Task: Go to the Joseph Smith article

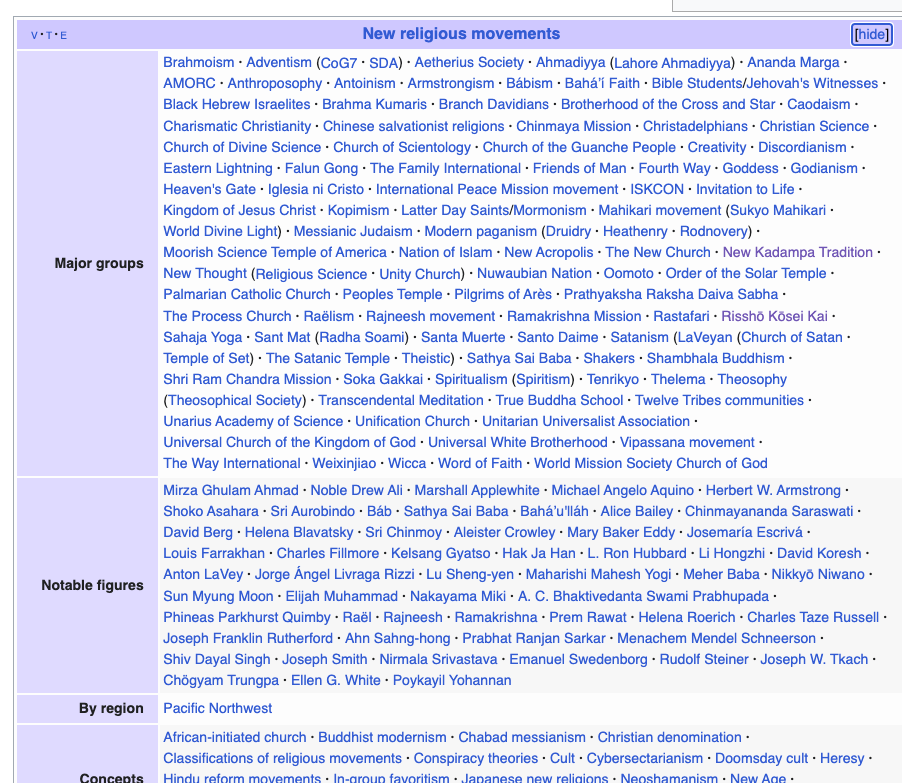Action: [324, 659]
